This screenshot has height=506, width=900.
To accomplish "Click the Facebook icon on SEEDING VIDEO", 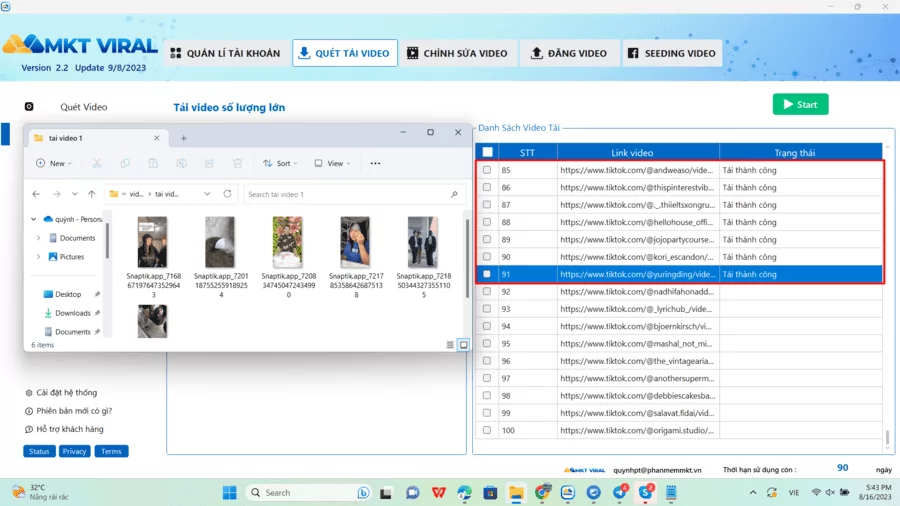I will (x=633, y=53).
